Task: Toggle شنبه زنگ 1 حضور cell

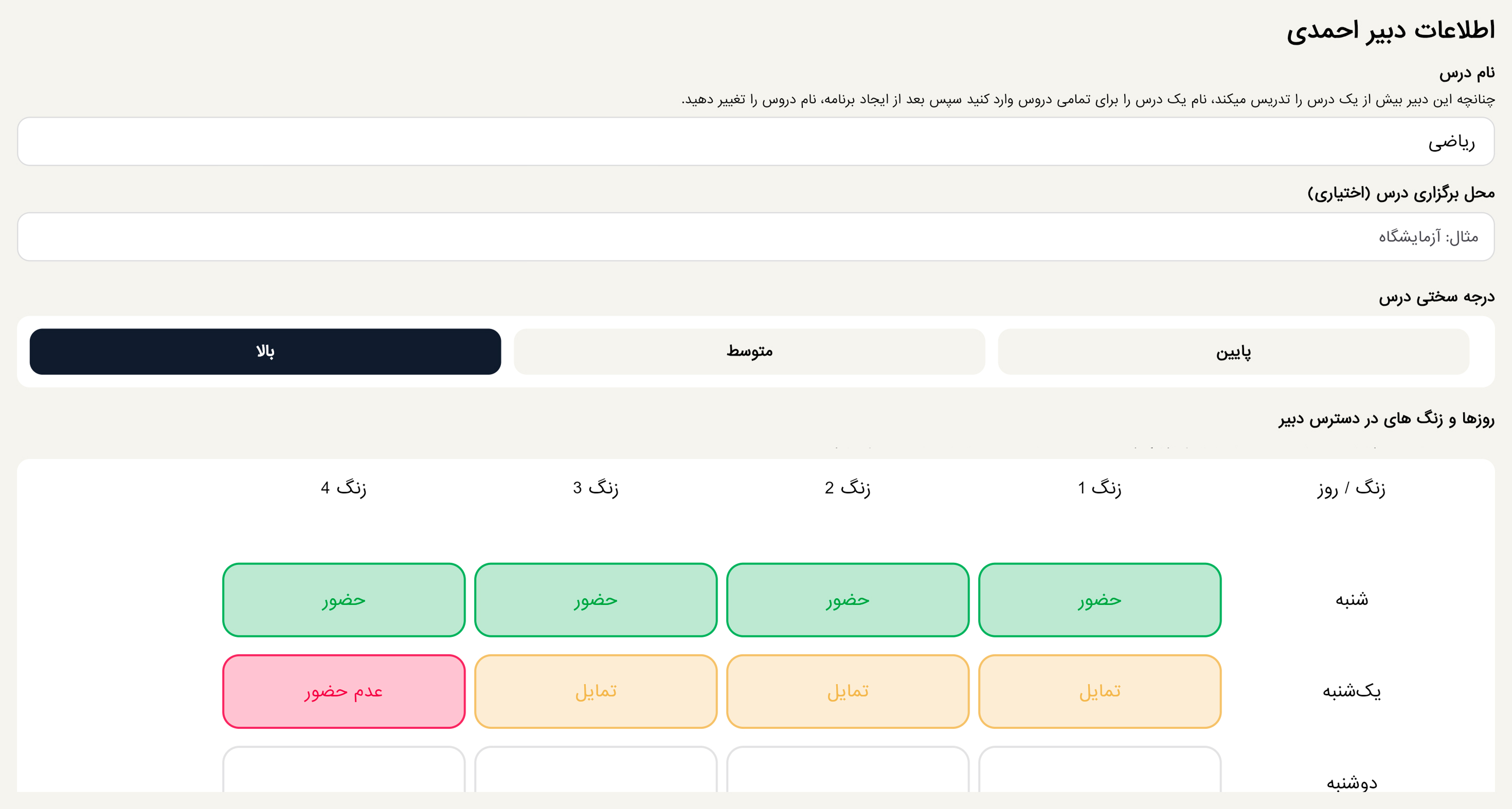Action: coord(1100,600)
